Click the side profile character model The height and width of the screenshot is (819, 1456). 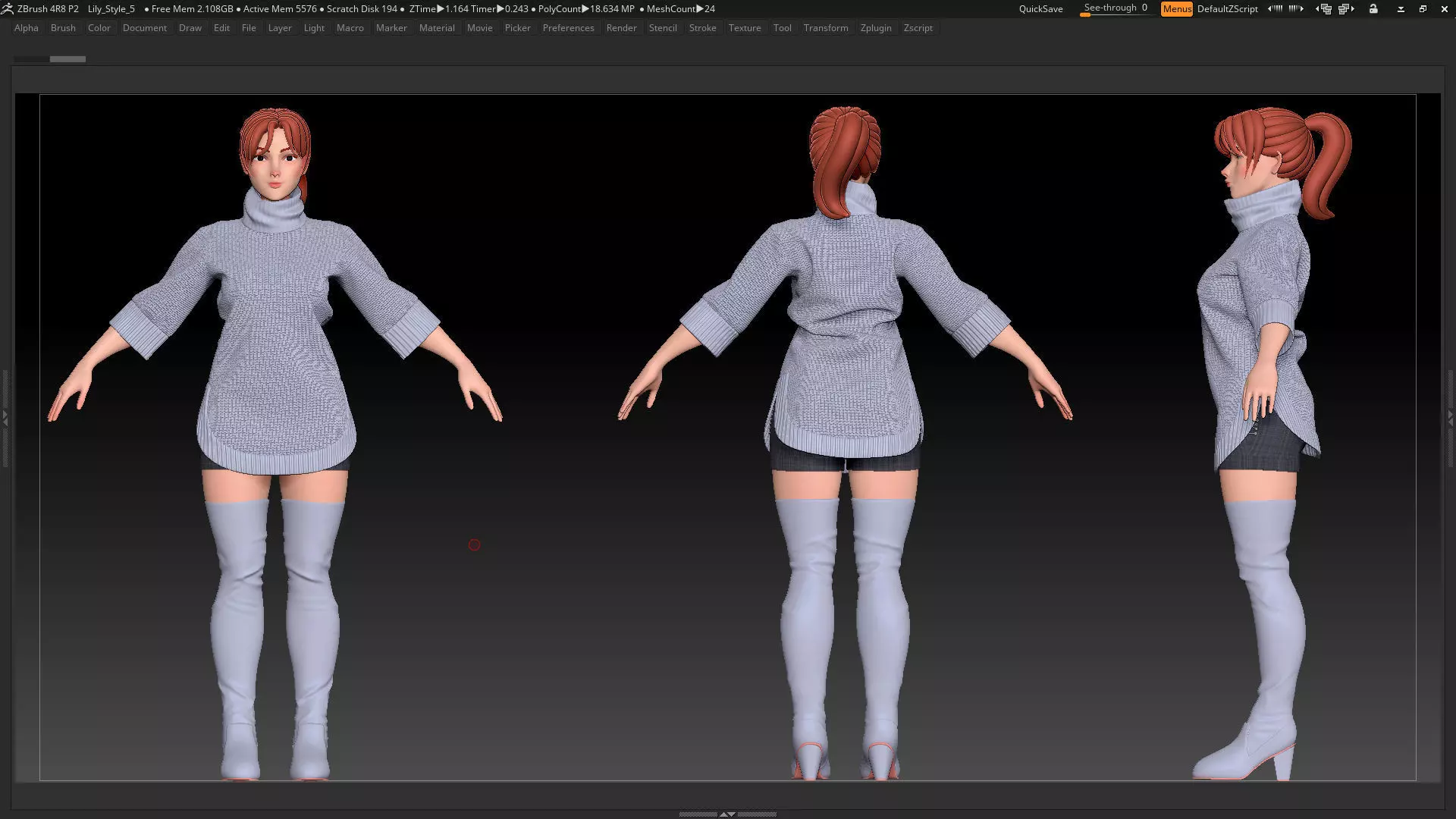pos(1271,444)
